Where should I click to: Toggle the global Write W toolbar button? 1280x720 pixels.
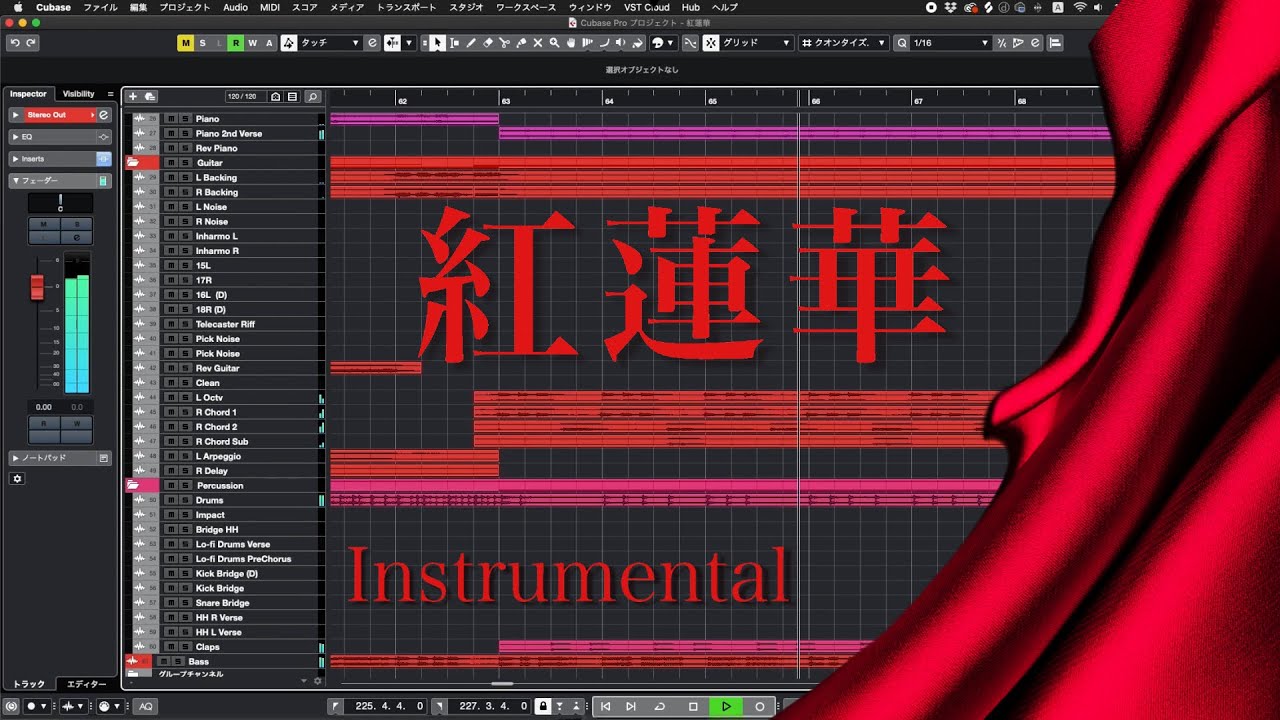(252, 43)
